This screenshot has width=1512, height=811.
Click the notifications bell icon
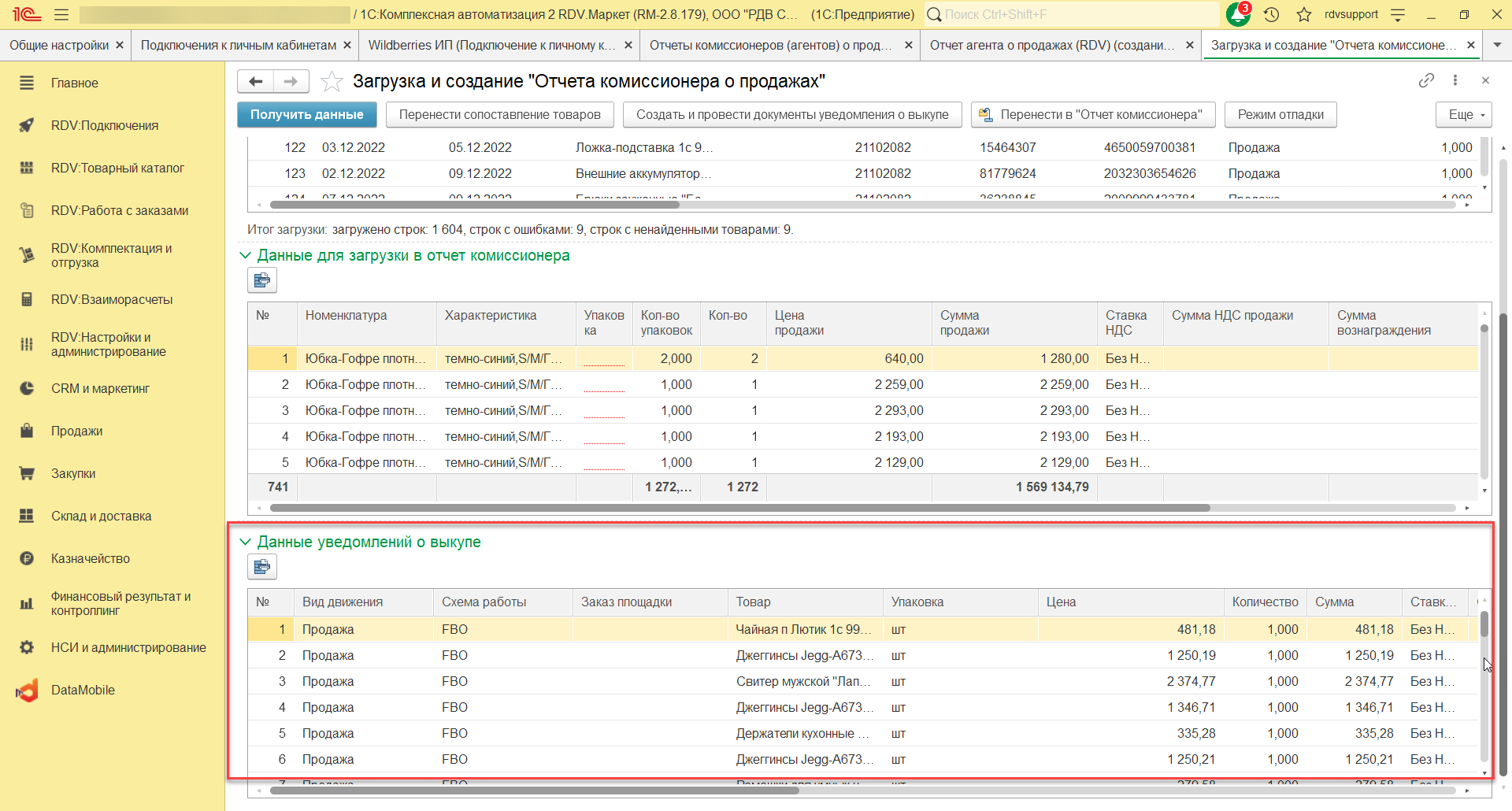click(1237, 14)
